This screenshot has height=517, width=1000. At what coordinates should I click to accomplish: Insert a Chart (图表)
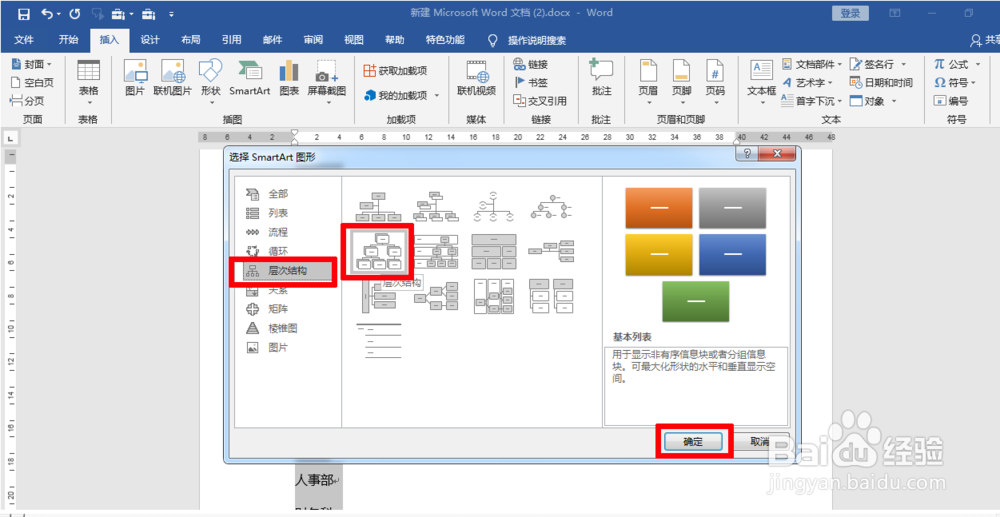[x=289, y=78]
